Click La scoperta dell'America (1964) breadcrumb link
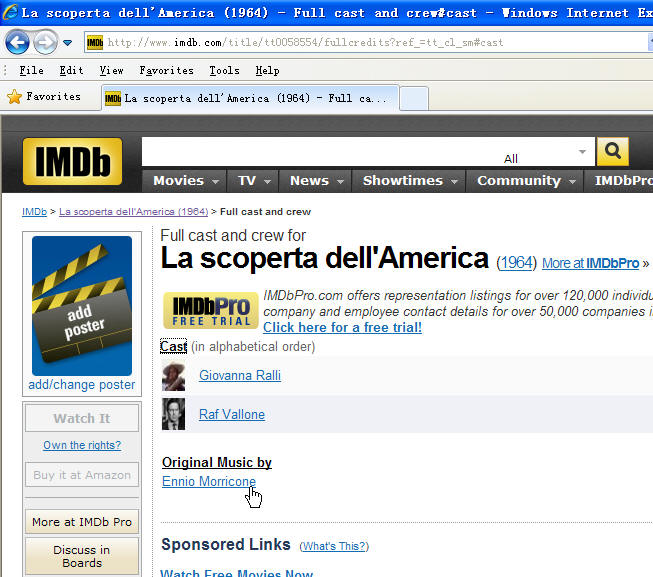Screen dimensions: 653x577 coord(133,211)
